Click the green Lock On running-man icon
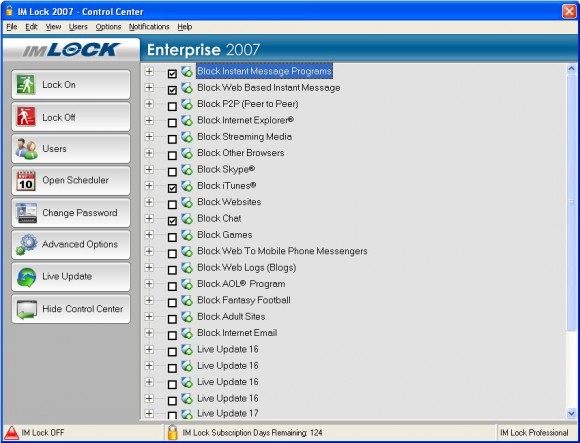Screen dimensions: 580x443 click(x=26, y=85)
